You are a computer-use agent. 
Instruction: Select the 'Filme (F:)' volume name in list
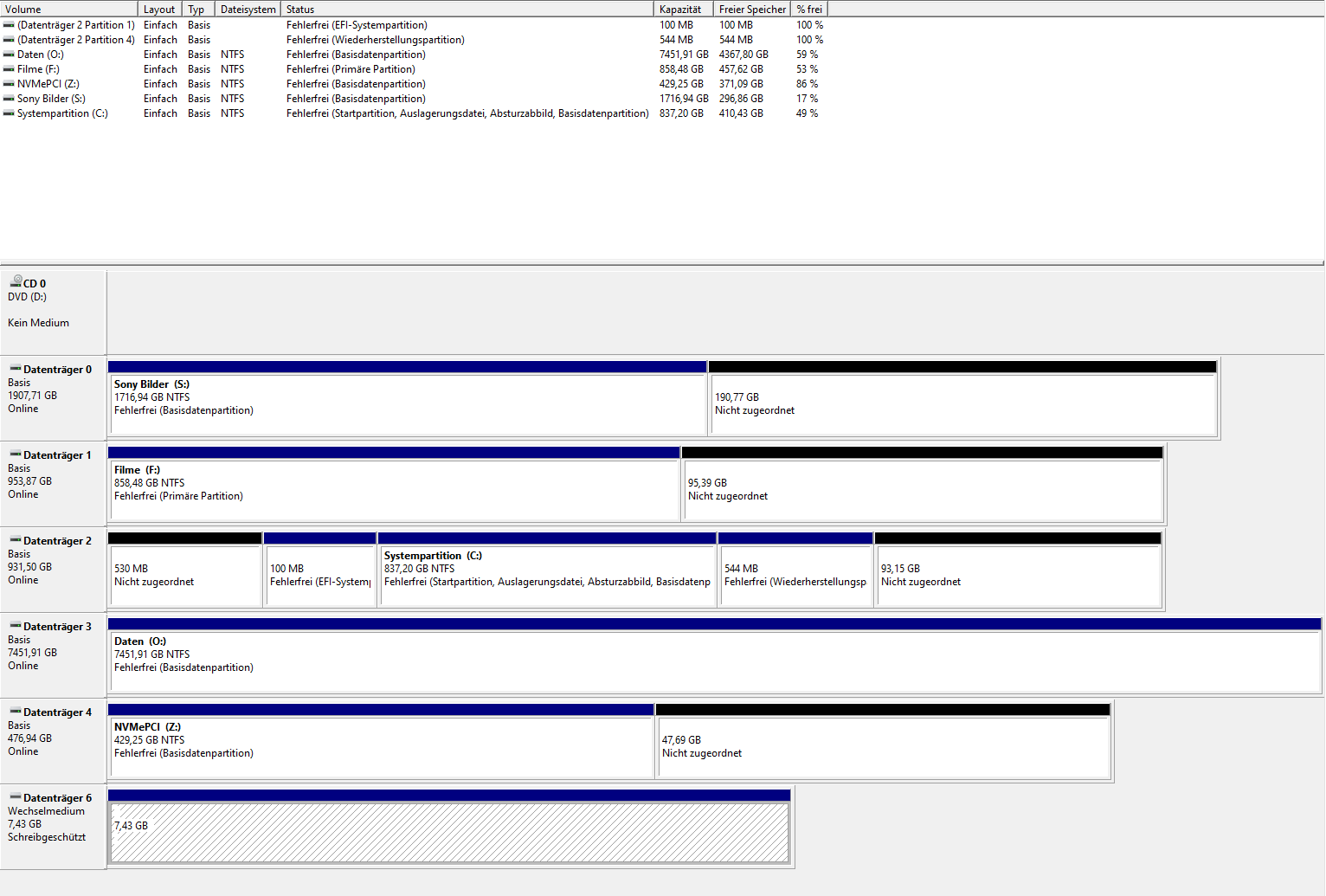(x=39, y=69)
